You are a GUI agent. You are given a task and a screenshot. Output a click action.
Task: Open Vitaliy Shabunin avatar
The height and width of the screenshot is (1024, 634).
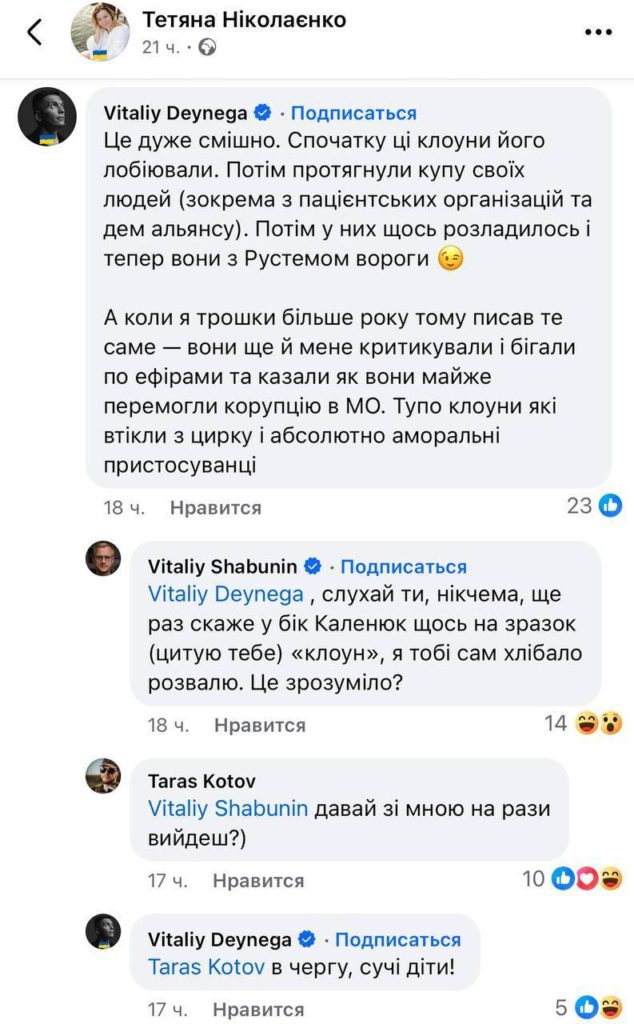(102, 559)
